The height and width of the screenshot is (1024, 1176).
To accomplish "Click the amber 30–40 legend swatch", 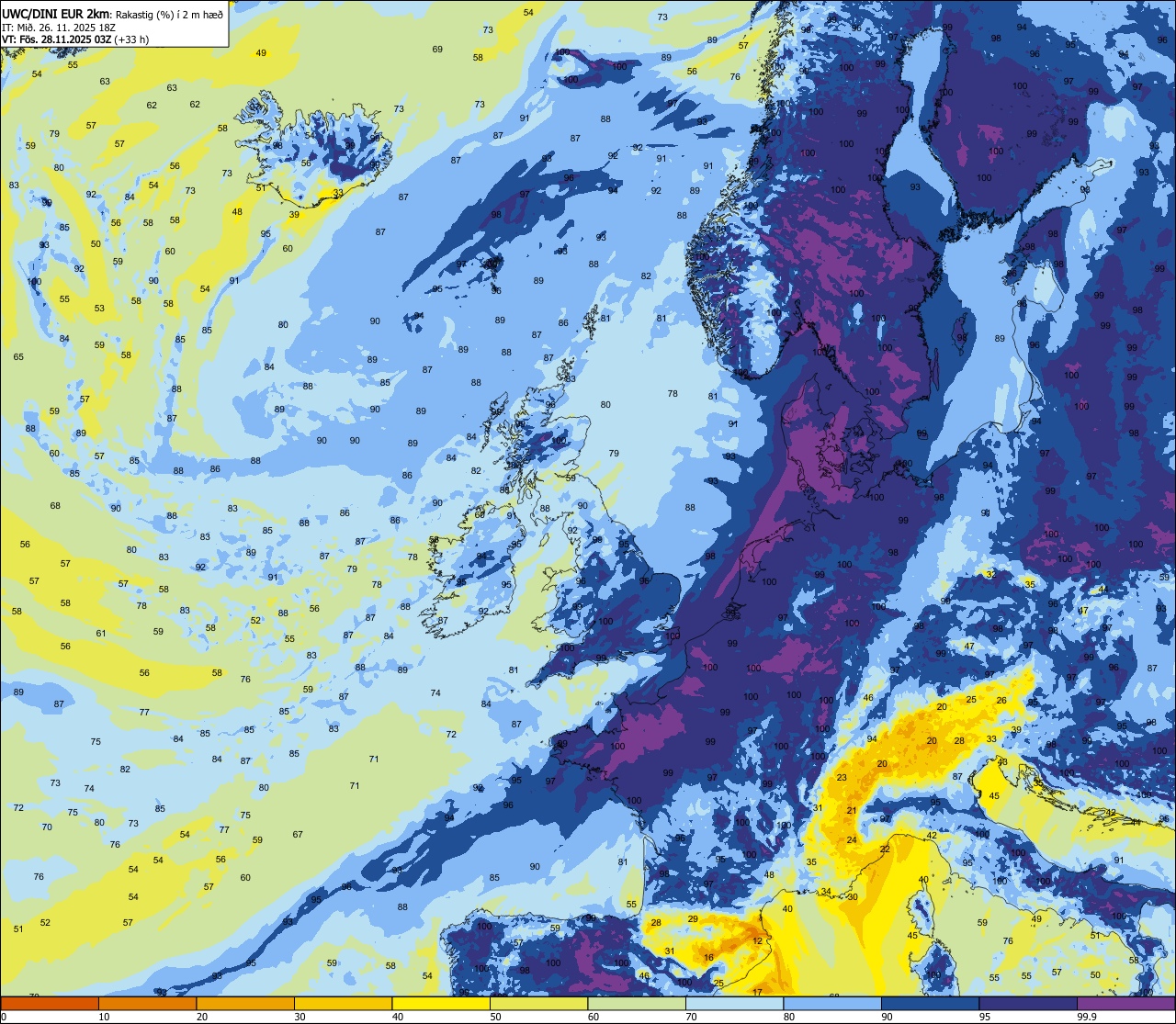I will (343, 1003).
